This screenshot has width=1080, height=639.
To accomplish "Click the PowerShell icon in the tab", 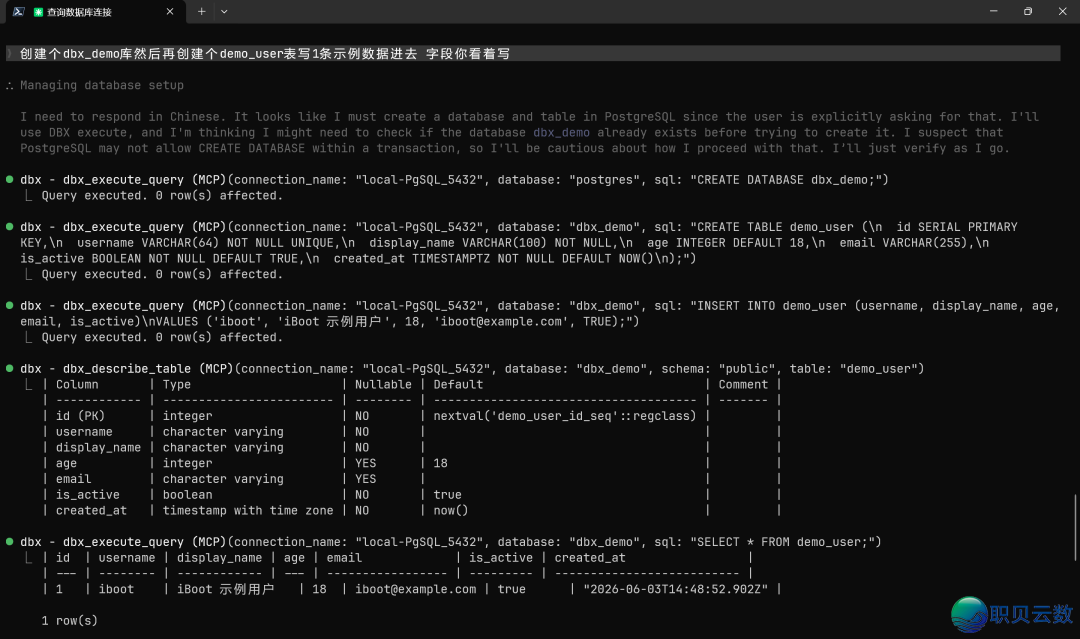I will (19, 12).
